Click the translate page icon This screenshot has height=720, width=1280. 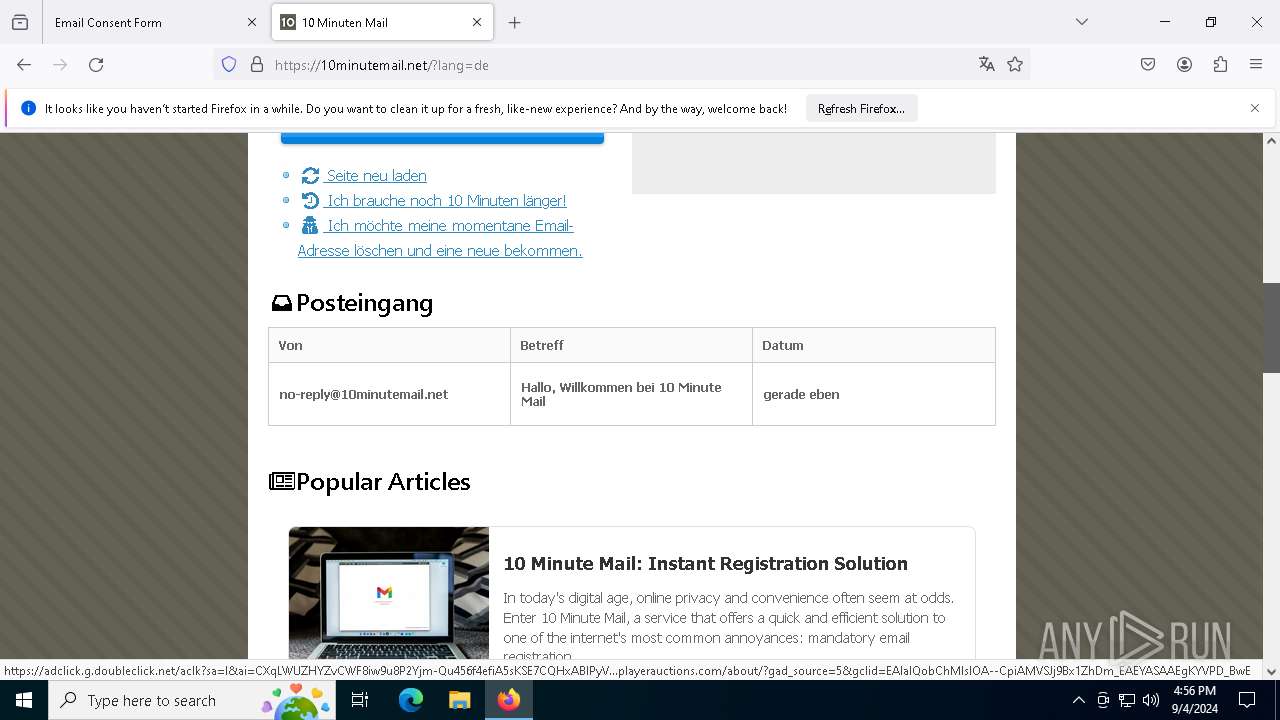987,65
